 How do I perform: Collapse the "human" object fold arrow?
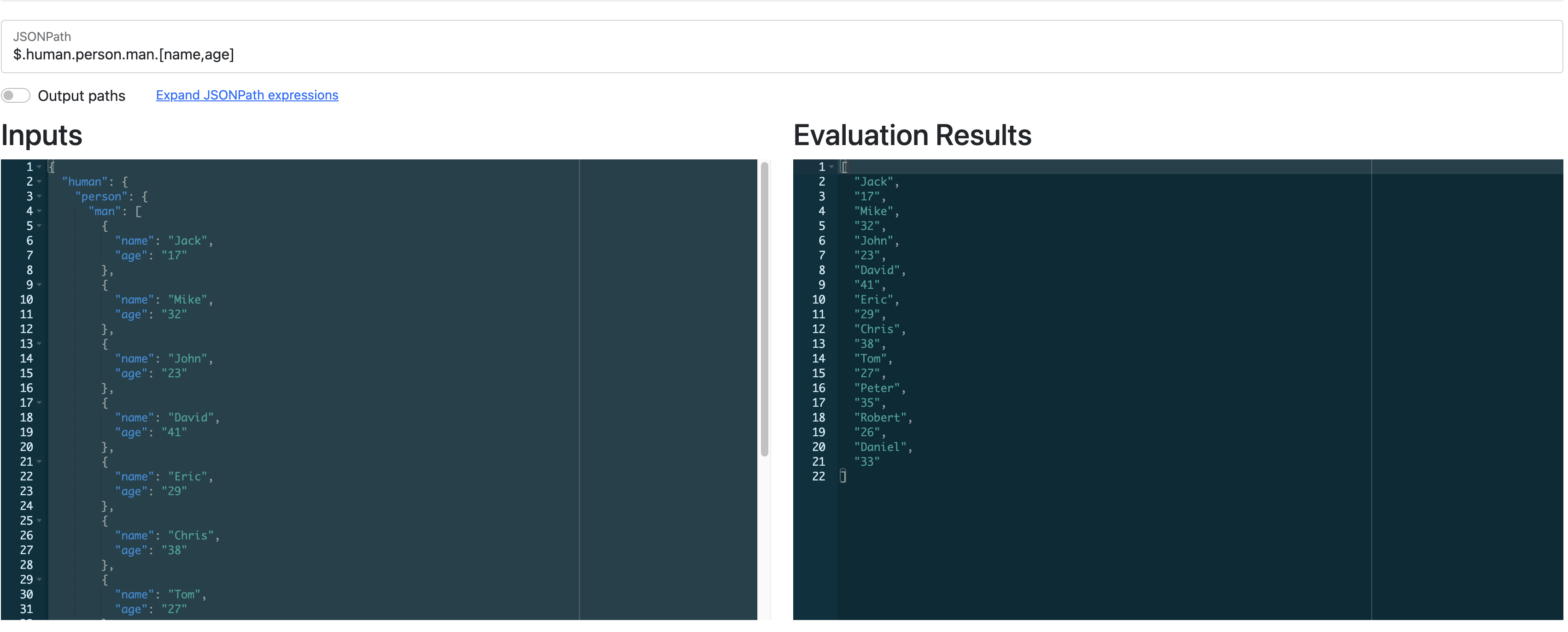(40, 181)
